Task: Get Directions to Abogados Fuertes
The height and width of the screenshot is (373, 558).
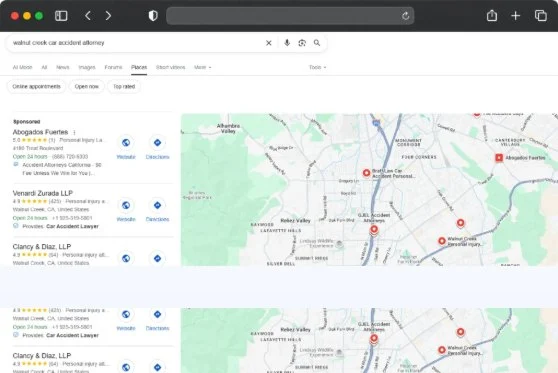Action: pos(157,143)
